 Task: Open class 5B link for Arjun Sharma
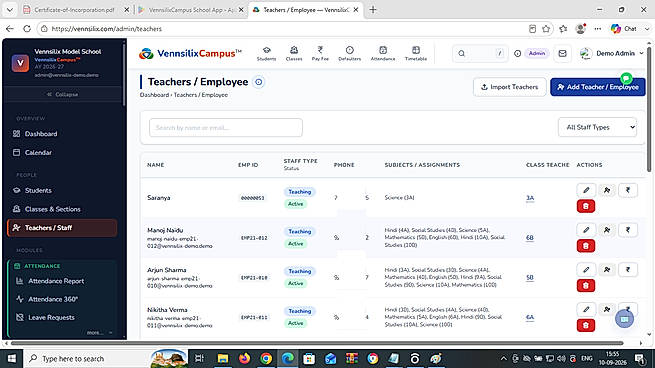click(530, 277)
